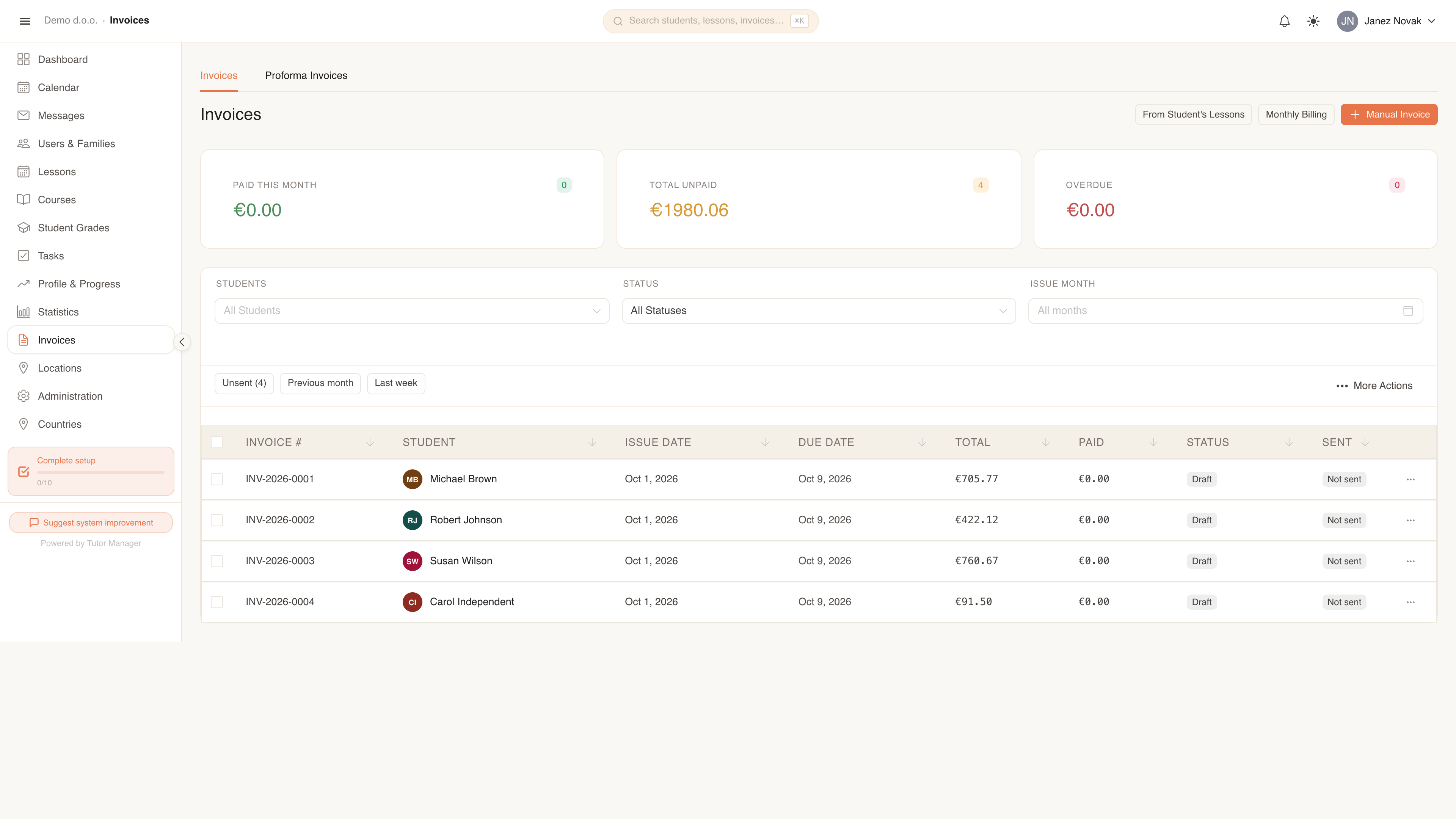Sort by Total column arrow

(x=1045, y=442)
